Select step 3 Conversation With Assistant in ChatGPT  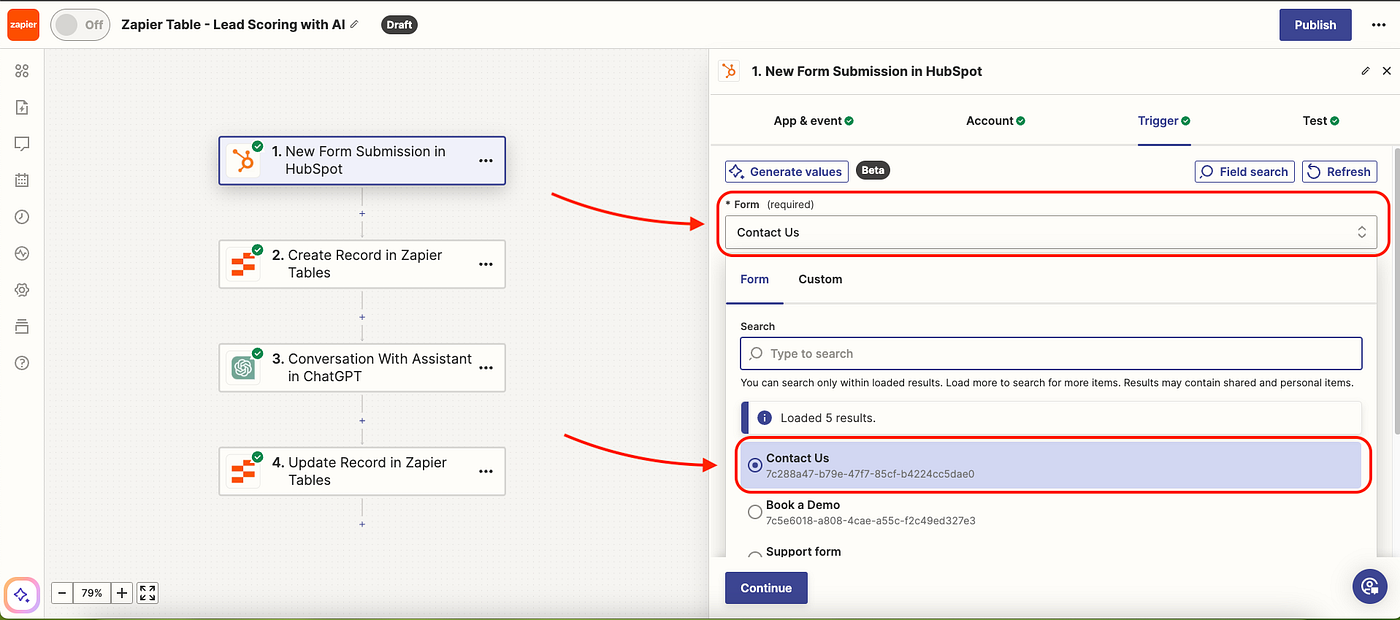coord(362,367)
